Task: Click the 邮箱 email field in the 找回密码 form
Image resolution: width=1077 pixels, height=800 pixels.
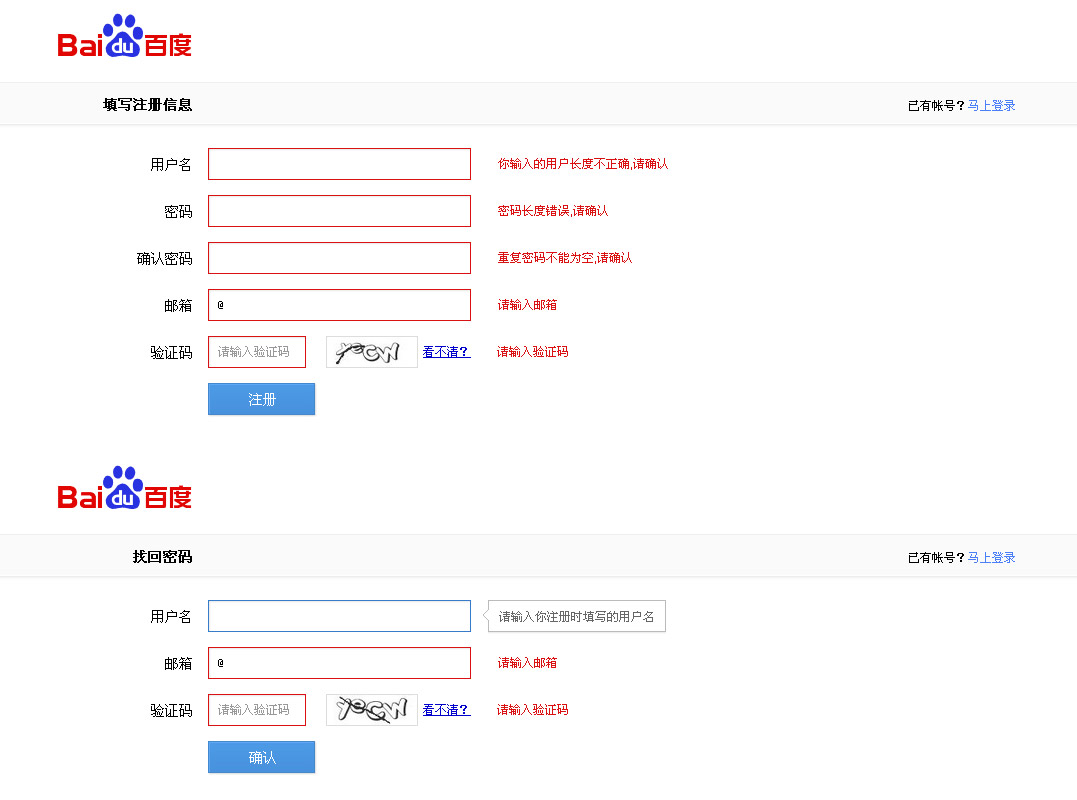Action: point(339,663)
